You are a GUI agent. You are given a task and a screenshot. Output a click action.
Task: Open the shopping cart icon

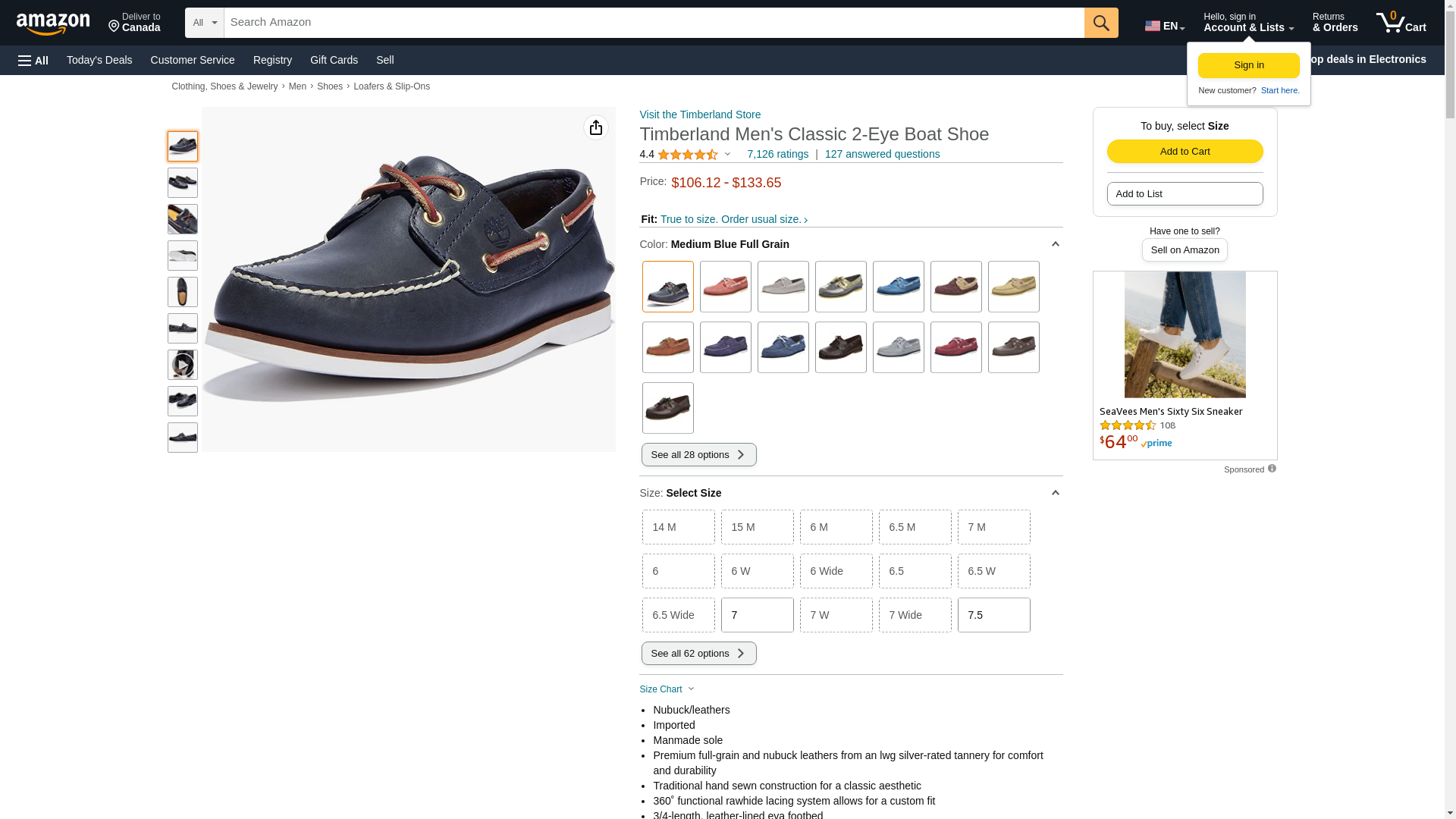point(1401,23)
